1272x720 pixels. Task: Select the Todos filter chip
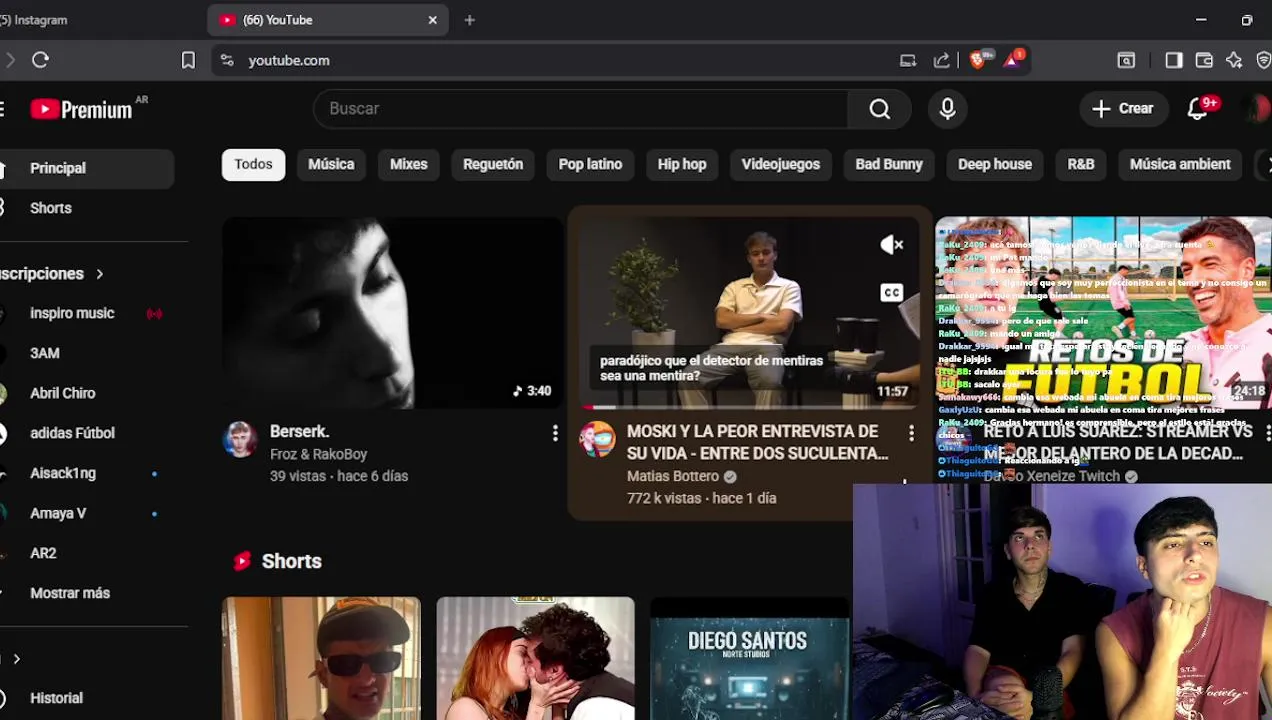tap(253, 164)
